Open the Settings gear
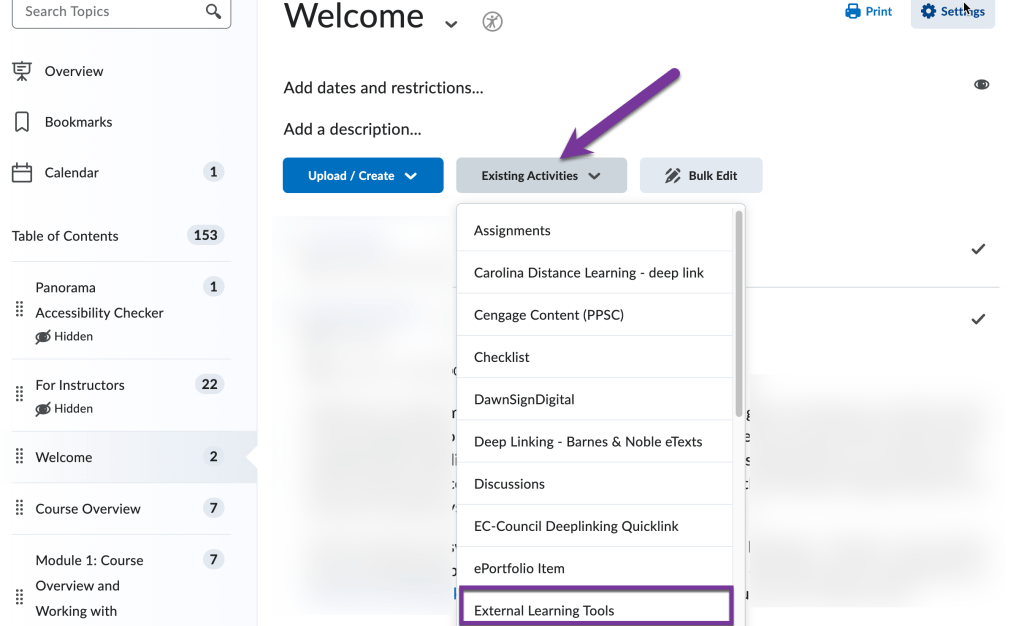1024x626 pixels. pos(928,12)
